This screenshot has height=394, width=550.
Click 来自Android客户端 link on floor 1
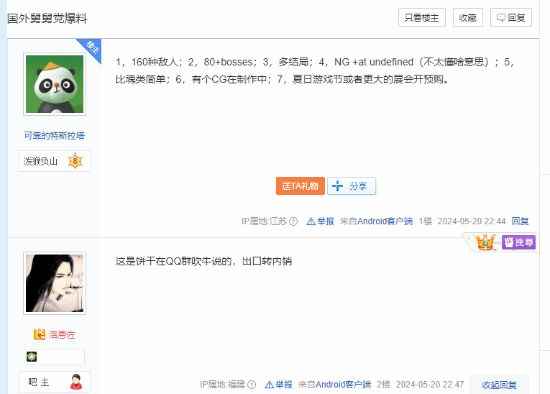376,221
